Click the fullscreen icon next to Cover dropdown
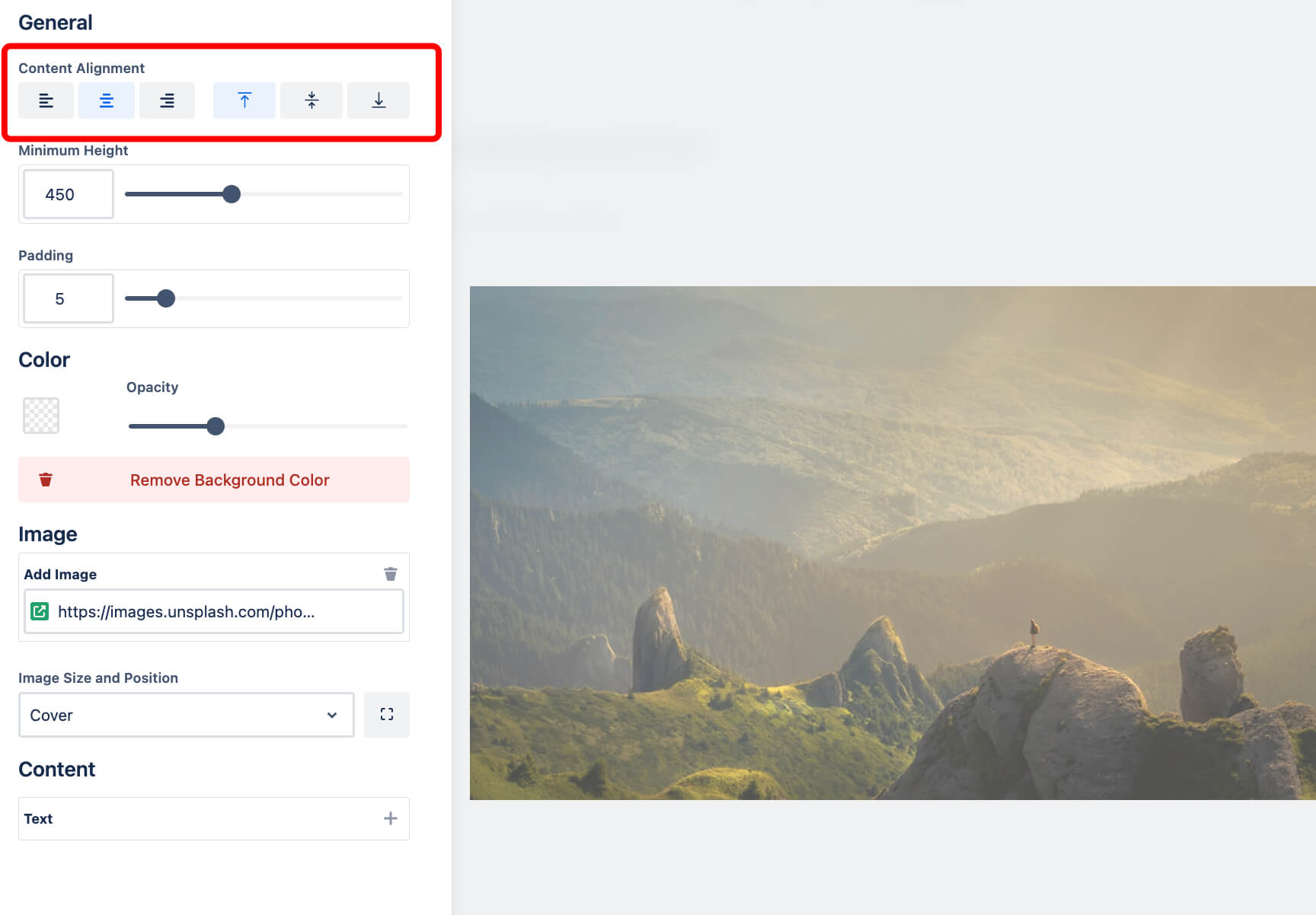This screenshot has width=1316, height=915. point(387,714)
